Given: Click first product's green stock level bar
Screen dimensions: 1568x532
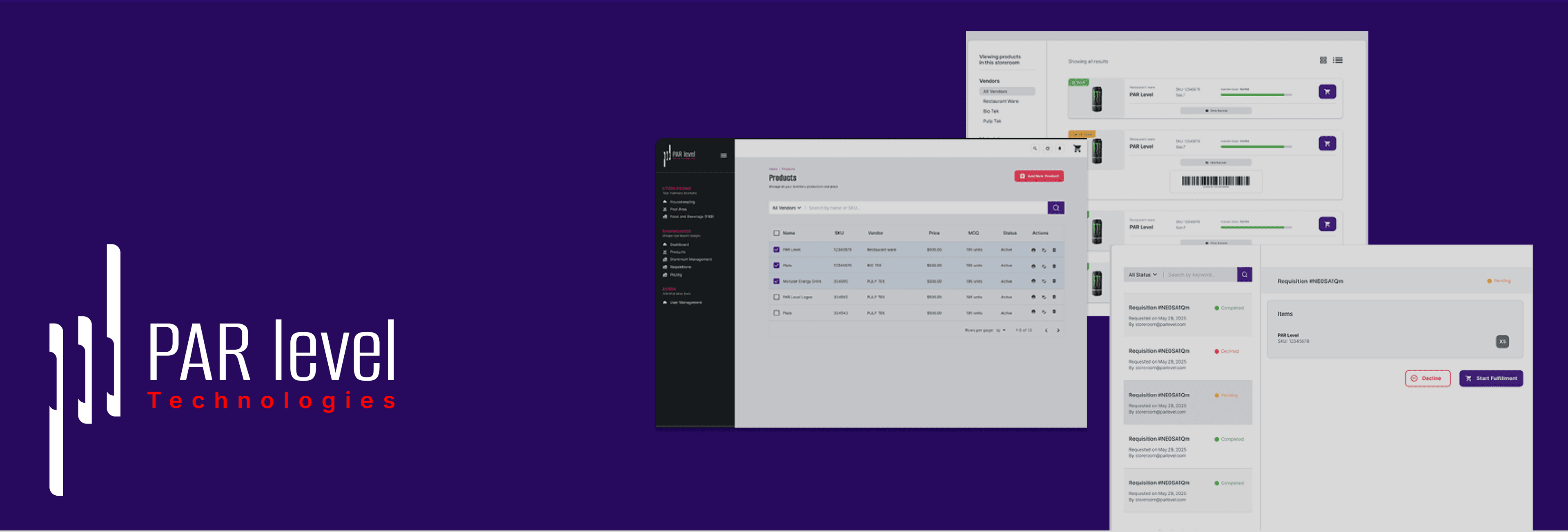Looking at the screenshot, I should pos(1252,95).
